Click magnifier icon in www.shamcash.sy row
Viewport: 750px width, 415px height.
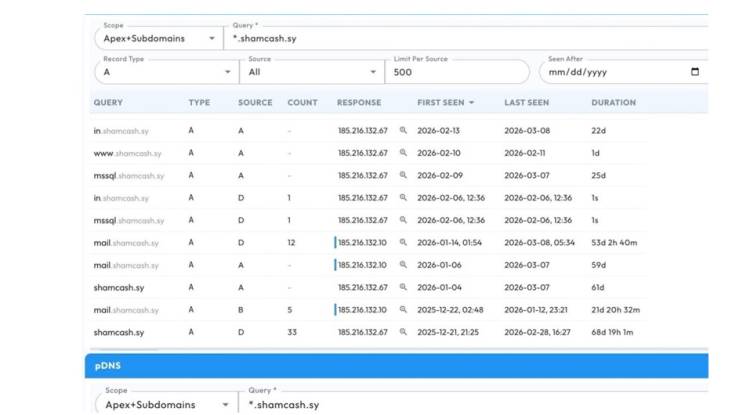pyautogui.click(x=404, y=153)
